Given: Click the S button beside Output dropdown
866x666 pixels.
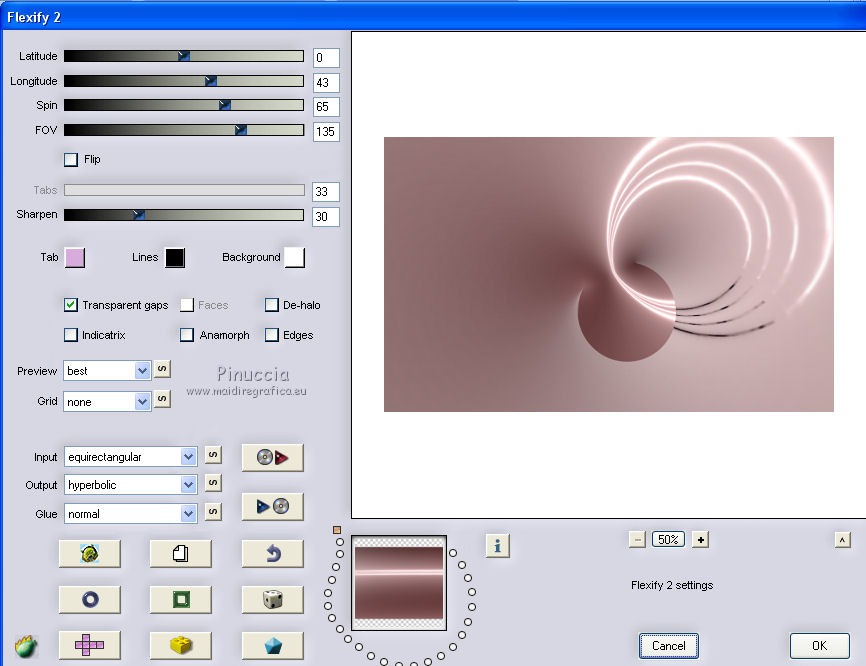Looking at the screenshot, I should click(213, 483).
